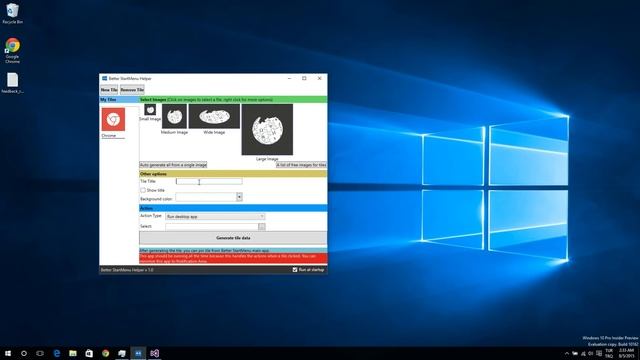This screenshot has height=360, width=640.
Task: Open the taskbar clock and date
Action: click(x=626, y=353)
